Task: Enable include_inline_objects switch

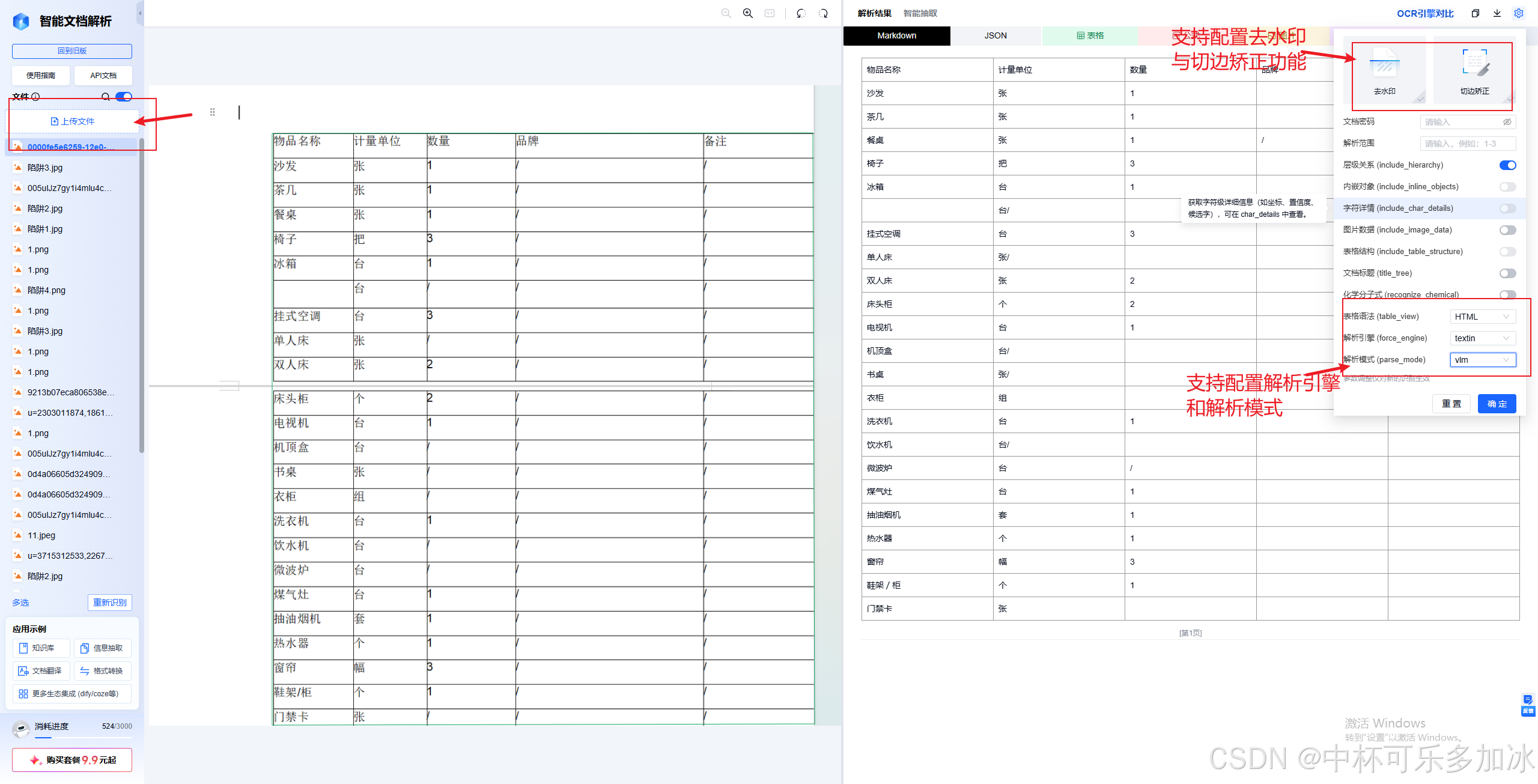Action: (x=1507, y=187)
